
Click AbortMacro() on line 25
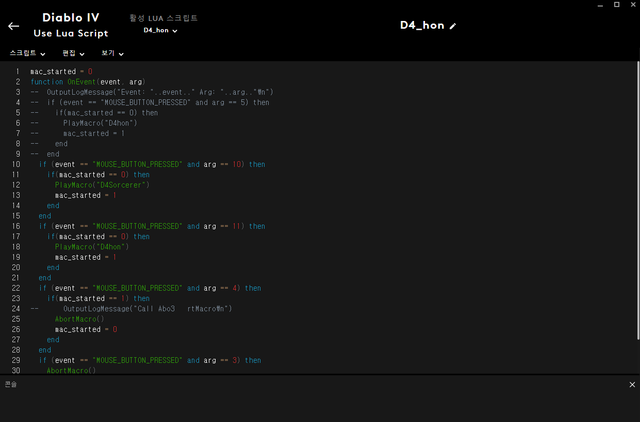[80, 319]
